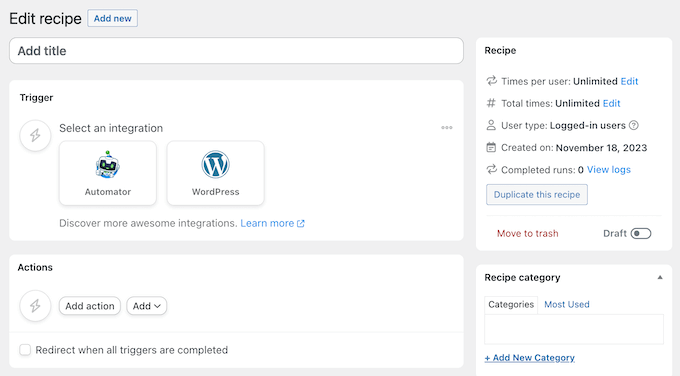The image size is (680, 376).
Task: Click the User type person icon
Action: pos(491,125)
